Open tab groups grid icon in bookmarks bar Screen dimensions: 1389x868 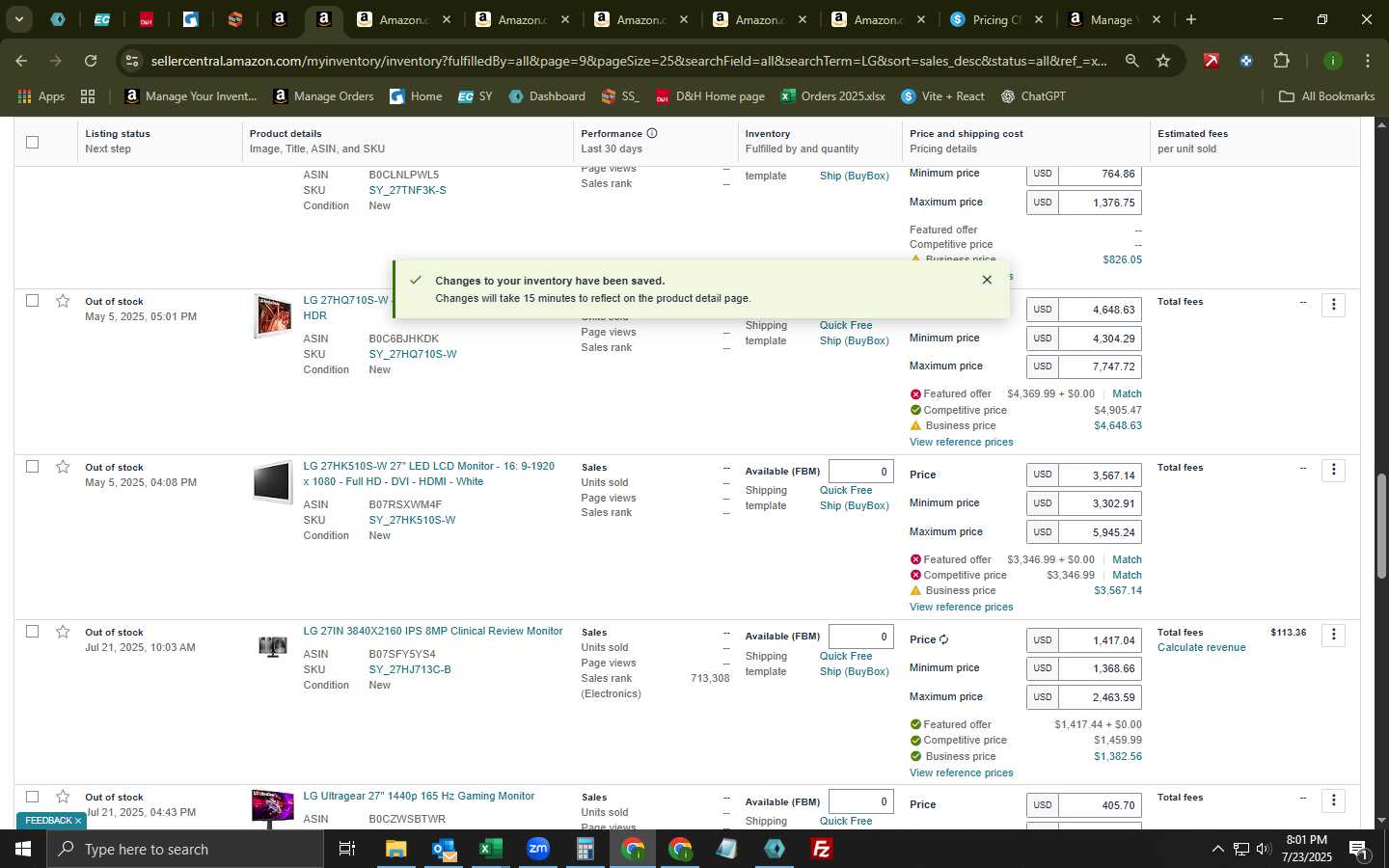tap(88, 96)
